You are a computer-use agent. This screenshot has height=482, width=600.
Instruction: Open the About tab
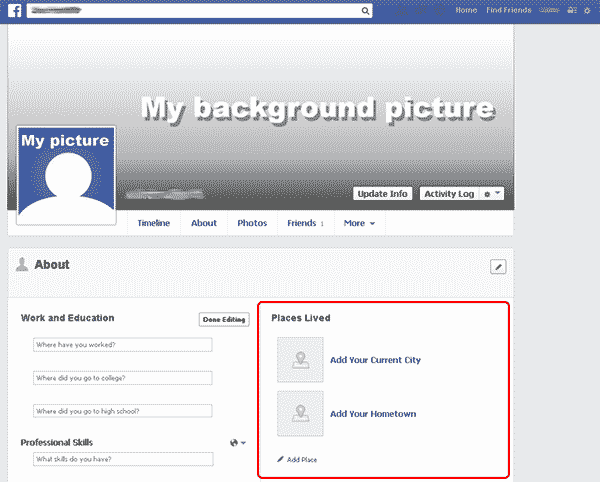pos(204,223)
